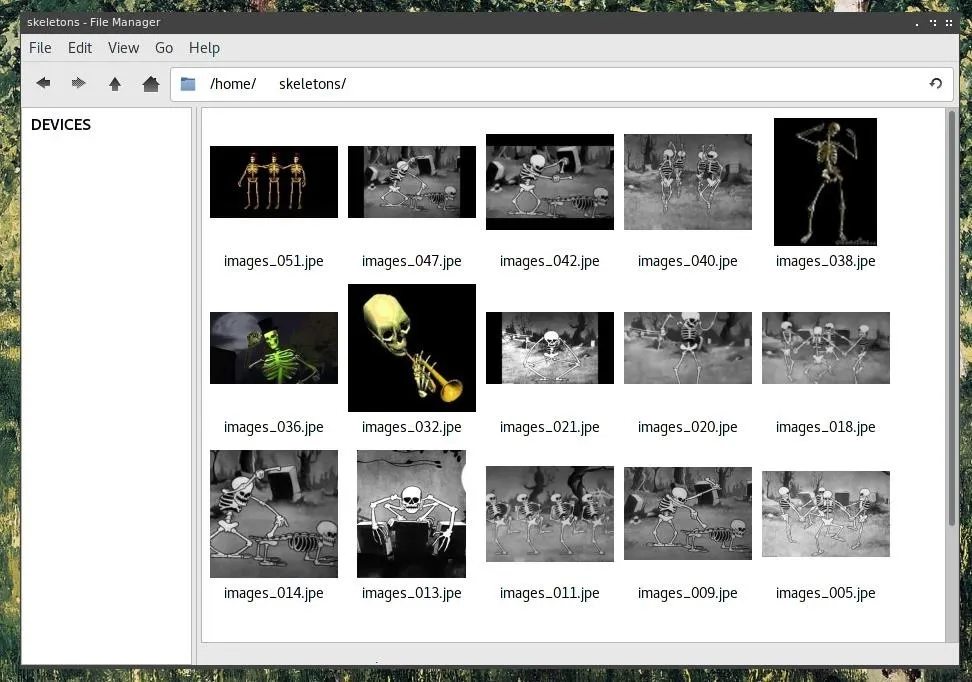
Task: Reload the folder with refresh icon
Action: 935,83
